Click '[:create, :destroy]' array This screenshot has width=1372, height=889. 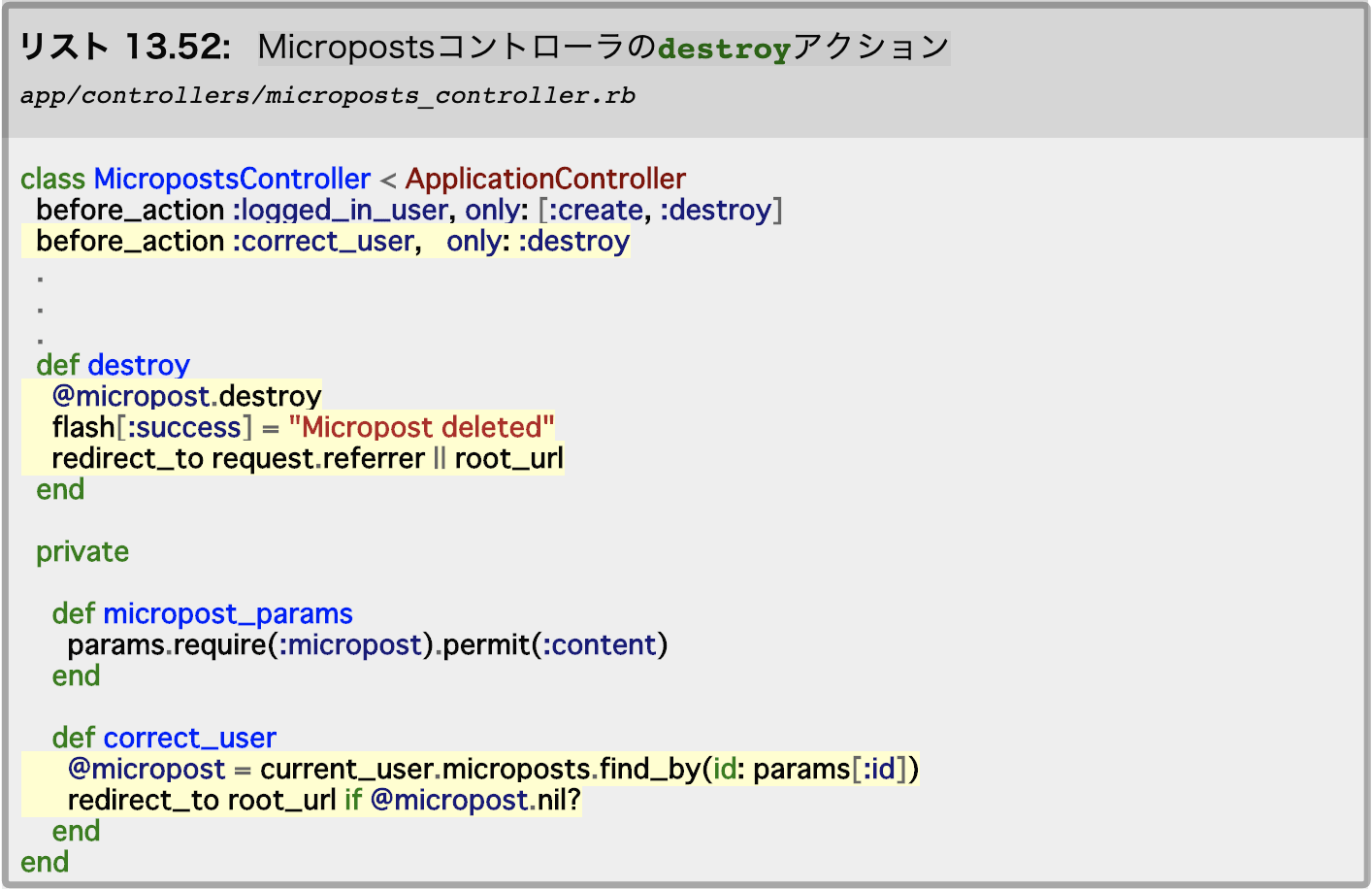(x=660, y=210)
